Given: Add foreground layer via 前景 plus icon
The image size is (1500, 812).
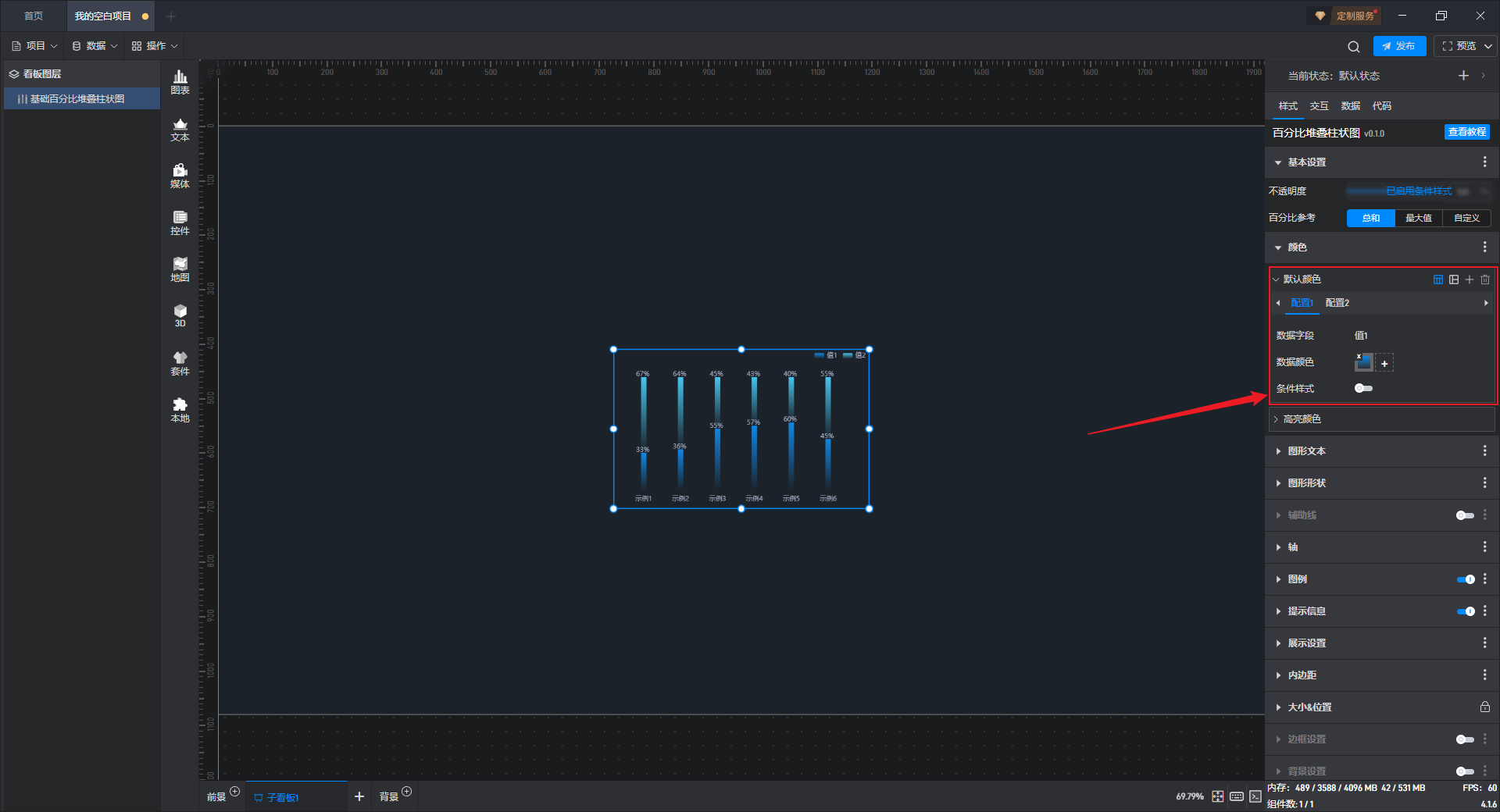Looking at the screenshot, I should pyautogui.click(x=234, y=792).
